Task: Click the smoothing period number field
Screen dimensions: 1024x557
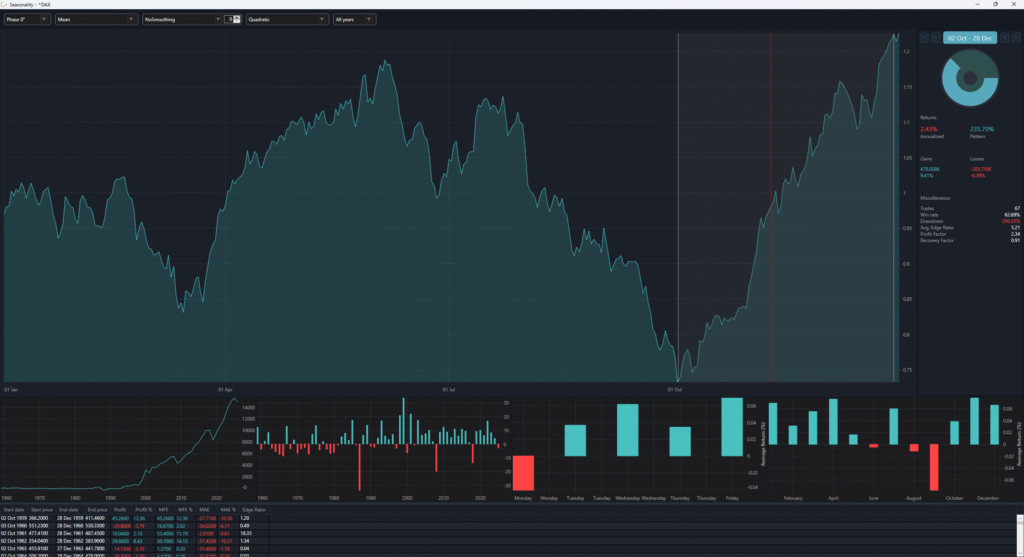Action: (x=229, y=19)
